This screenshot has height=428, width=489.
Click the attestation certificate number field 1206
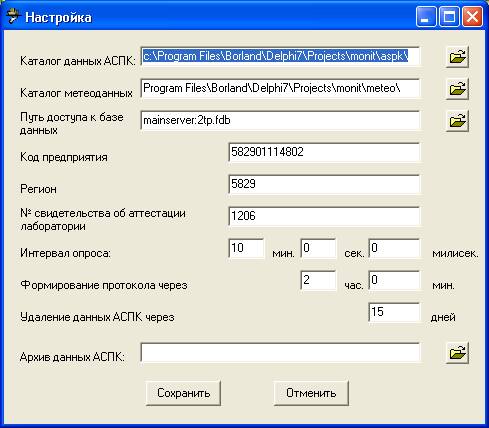click(324, 216)
